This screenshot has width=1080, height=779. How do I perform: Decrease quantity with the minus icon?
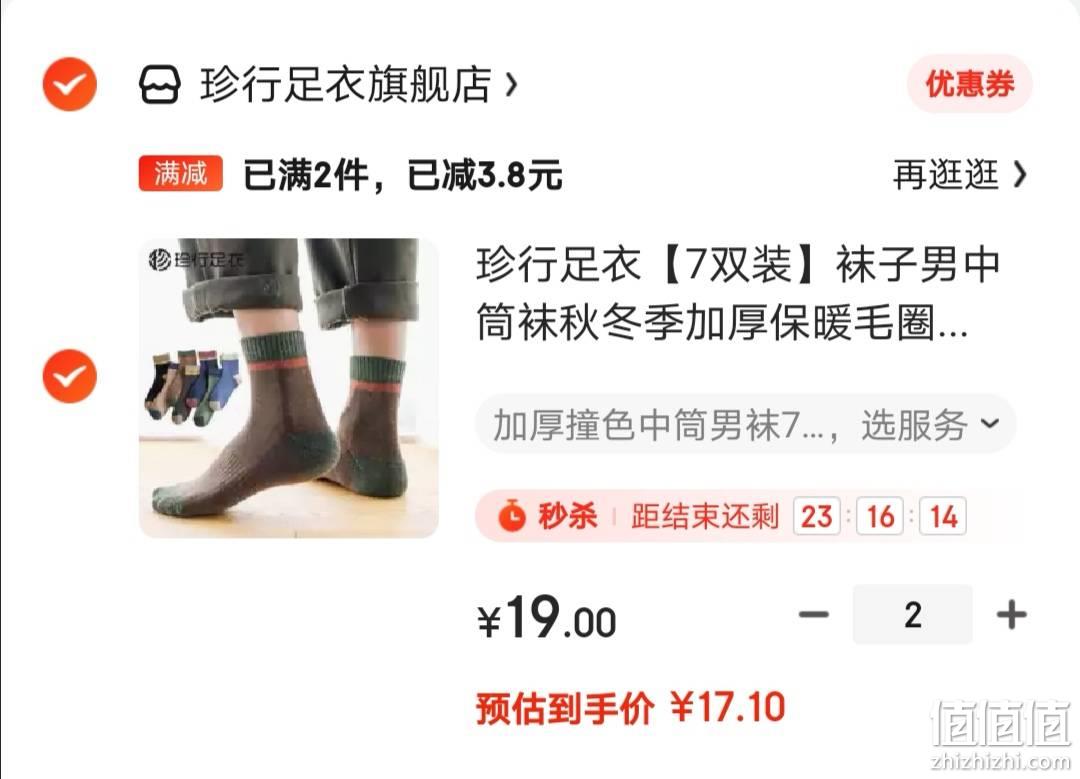click(x=813, y=614)
